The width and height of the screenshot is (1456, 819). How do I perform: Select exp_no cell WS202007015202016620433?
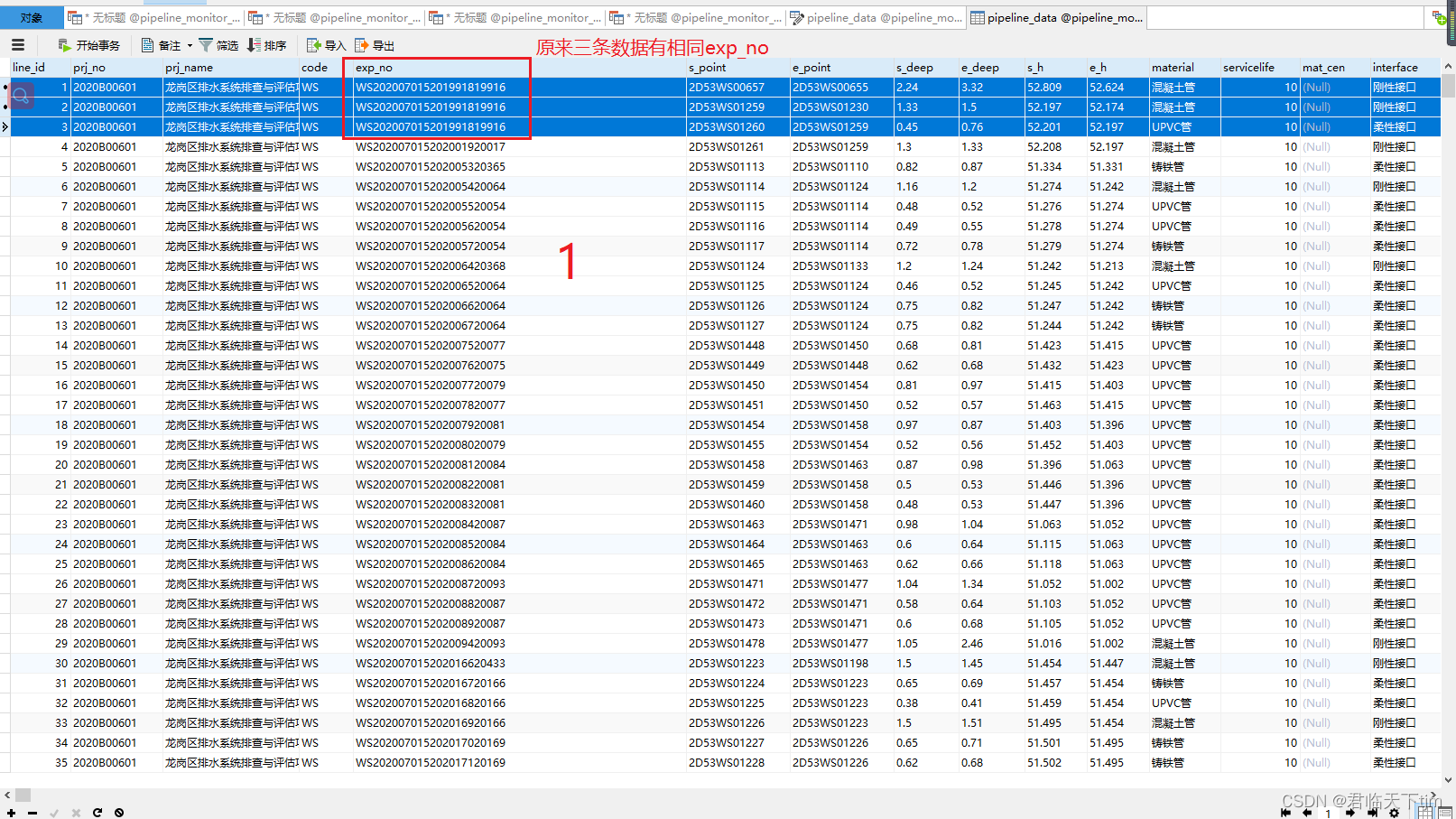click(x=519, y=664)
